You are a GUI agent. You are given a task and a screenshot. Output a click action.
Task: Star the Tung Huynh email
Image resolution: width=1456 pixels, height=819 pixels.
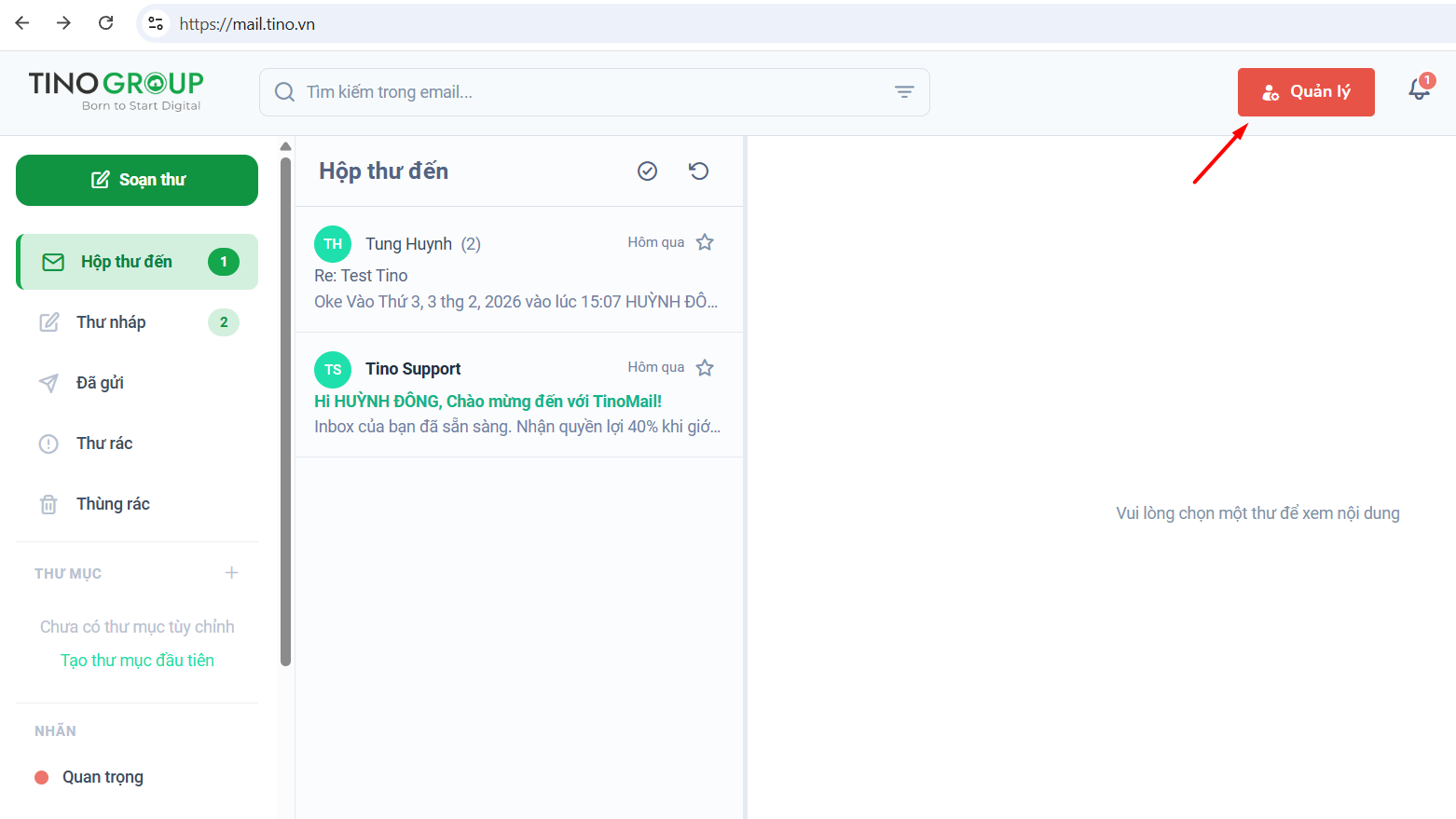[x=705, y=242]
